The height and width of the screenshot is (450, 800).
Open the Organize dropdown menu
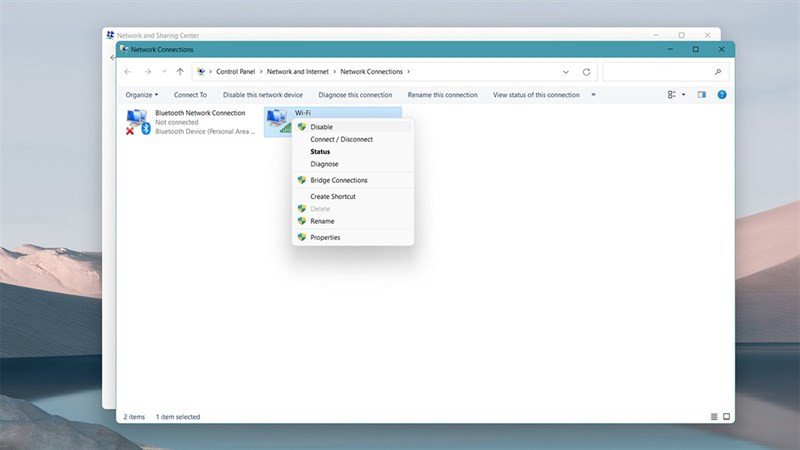(142, 95)
